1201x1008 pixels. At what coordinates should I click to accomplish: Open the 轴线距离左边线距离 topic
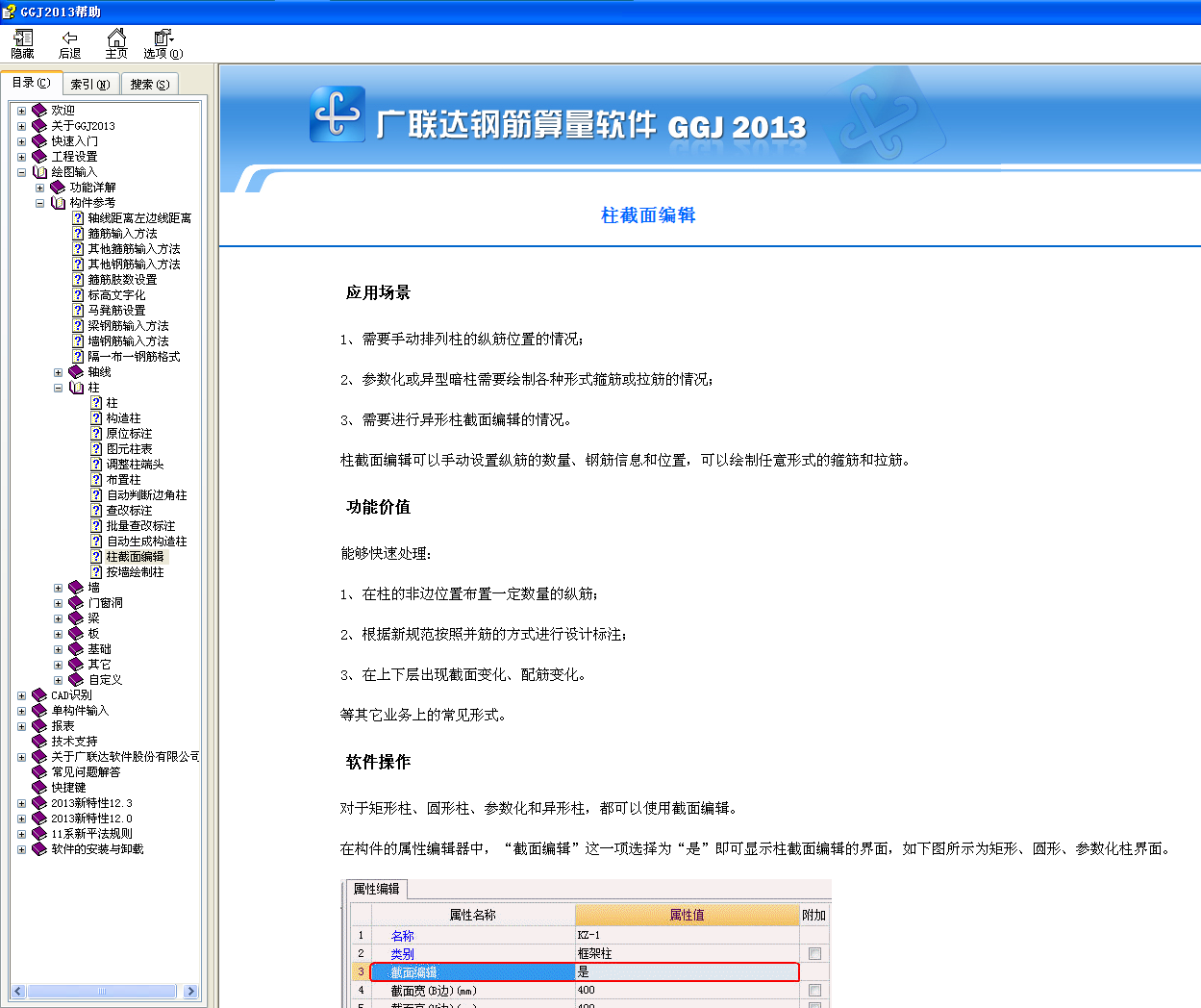139,218
